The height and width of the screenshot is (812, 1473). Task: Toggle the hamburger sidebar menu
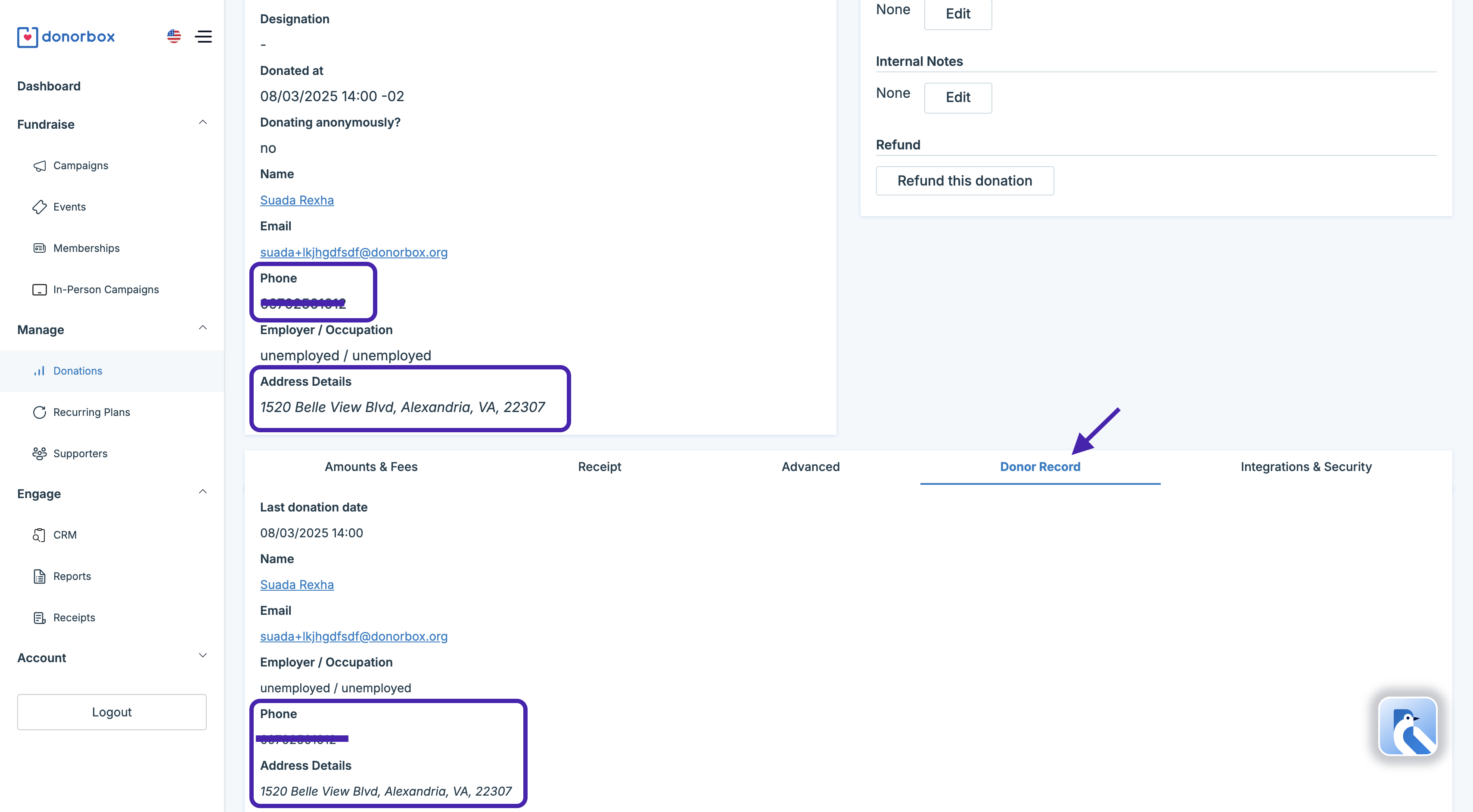pos(204,37)
